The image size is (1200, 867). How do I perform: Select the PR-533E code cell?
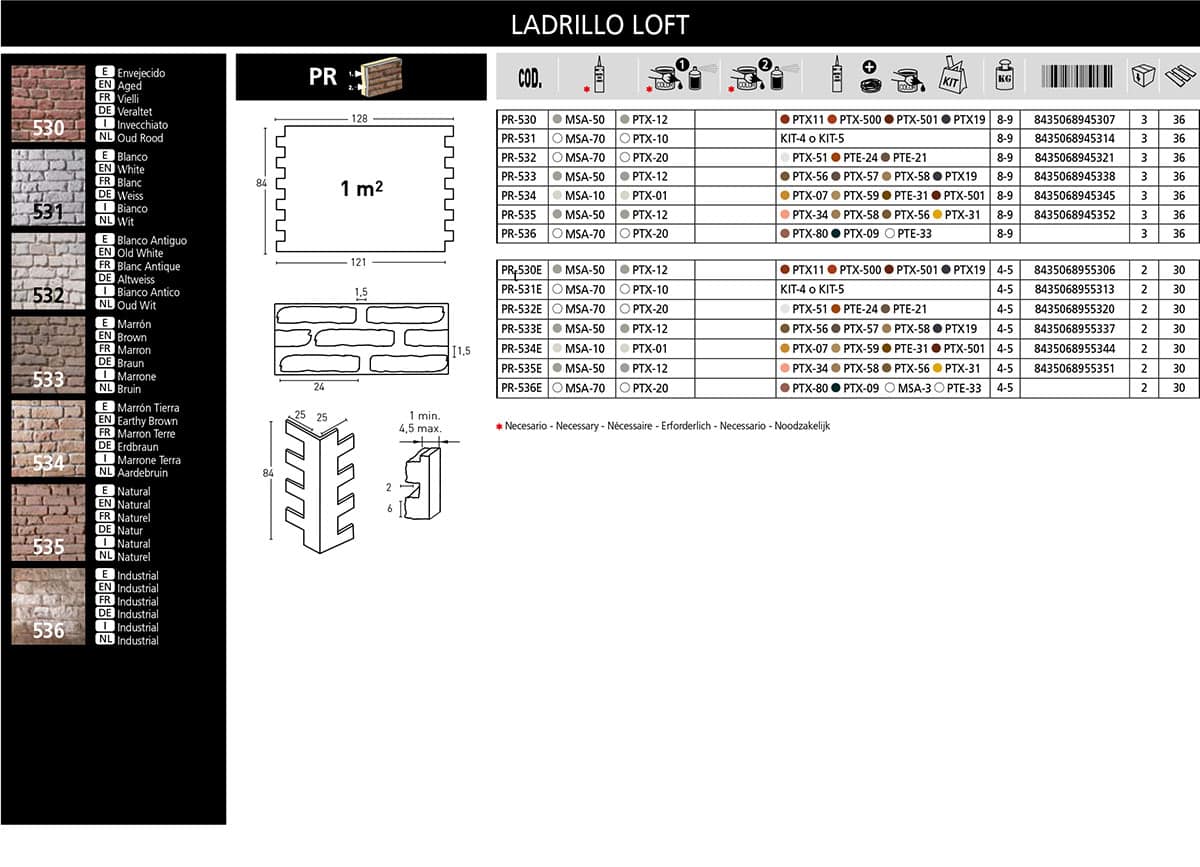tap(521, 329)
